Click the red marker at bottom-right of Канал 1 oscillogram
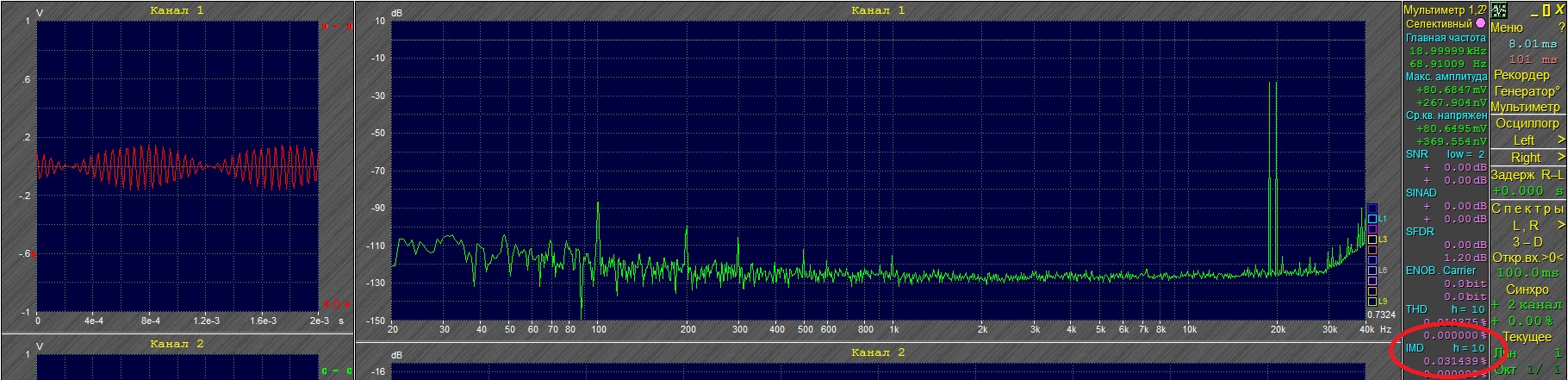Screen dimensions: 1568x380 [336, 303]
